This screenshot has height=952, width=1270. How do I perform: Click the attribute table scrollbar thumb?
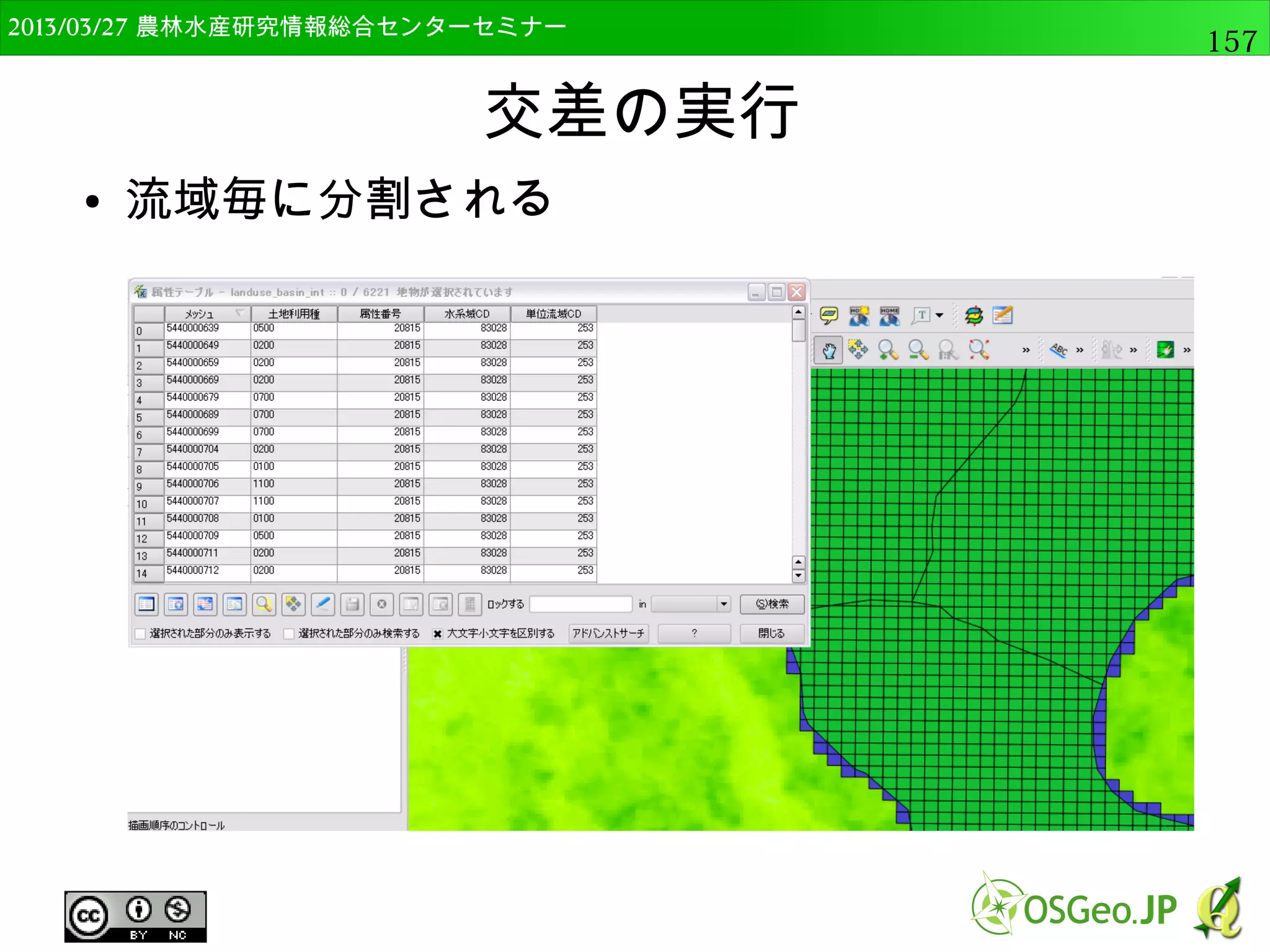[799, 331]
